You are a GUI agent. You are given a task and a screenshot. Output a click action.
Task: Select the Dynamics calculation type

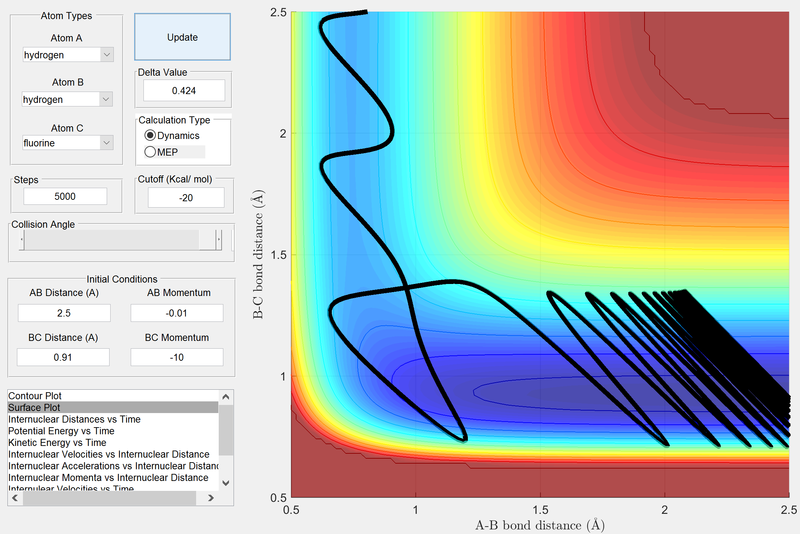(172, 136)
